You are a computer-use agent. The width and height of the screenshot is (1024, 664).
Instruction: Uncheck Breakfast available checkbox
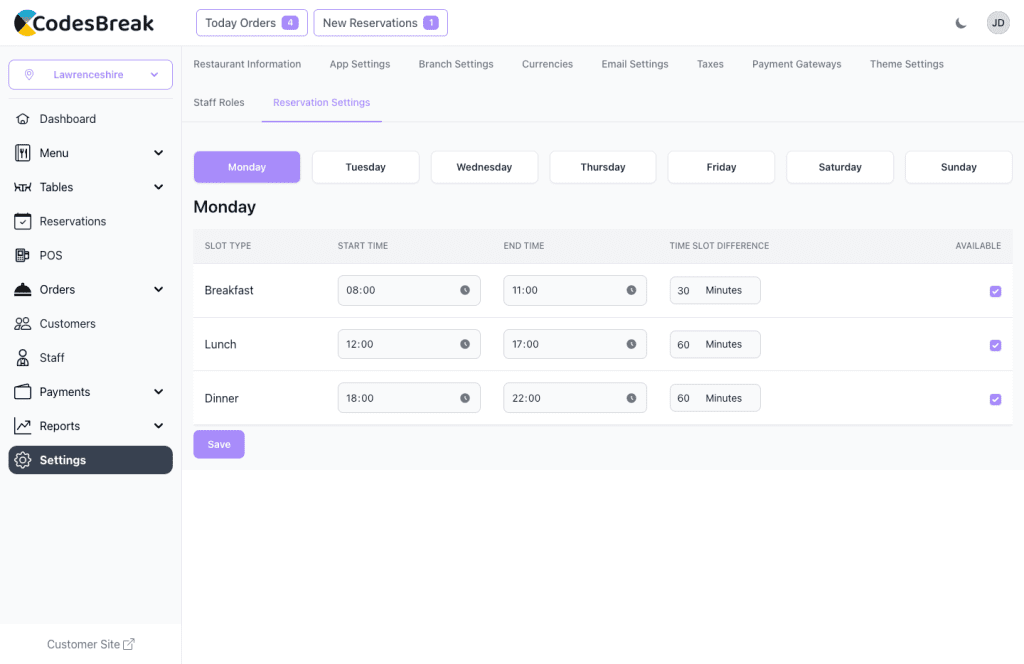coord(995,291)
